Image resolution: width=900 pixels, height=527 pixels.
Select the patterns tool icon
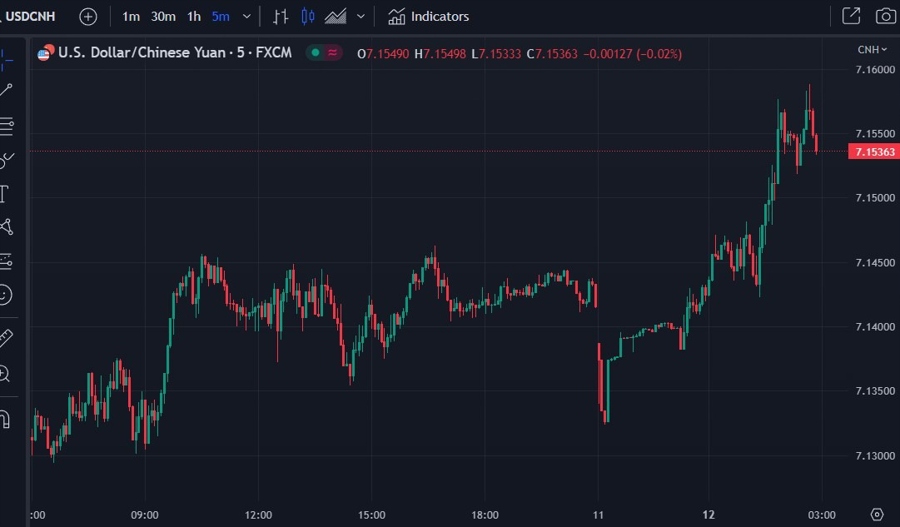coord(6,227)
